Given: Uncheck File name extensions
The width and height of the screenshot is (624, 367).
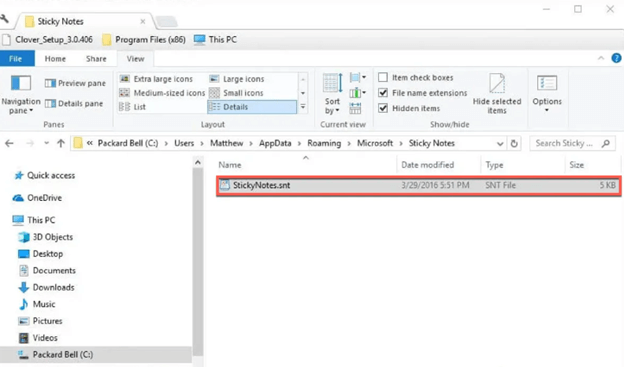Looking at the screenshot, I should [422, 93].
